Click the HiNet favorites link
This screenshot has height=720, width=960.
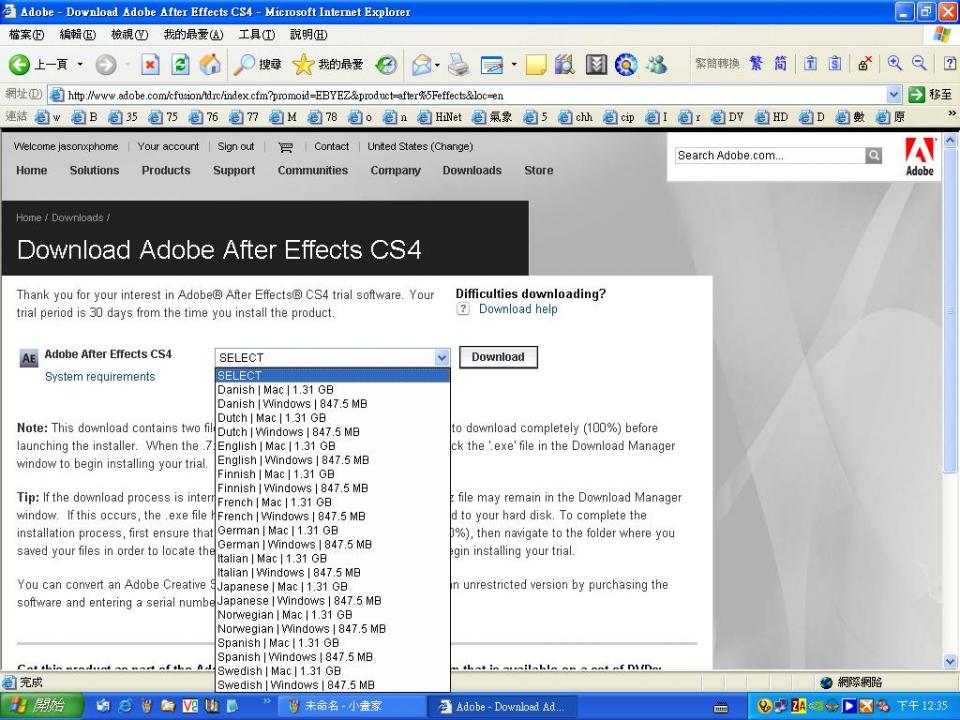click(x=441, y=117)
